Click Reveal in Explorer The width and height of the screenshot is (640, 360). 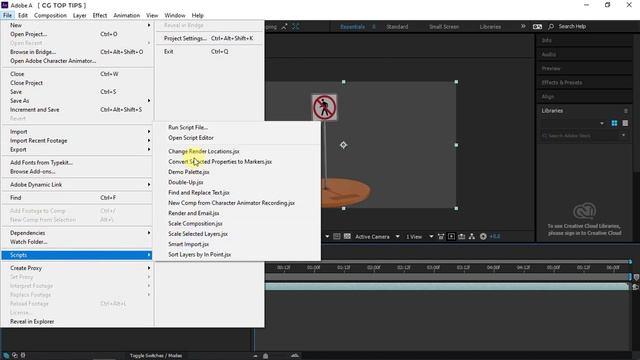coord(77,322)
